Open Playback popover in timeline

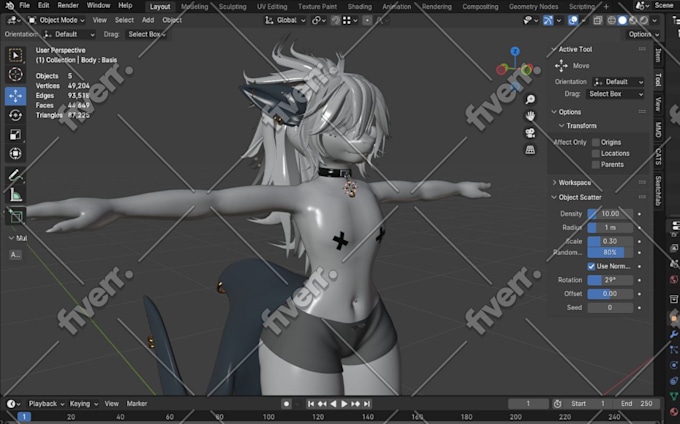click(46, 404)
